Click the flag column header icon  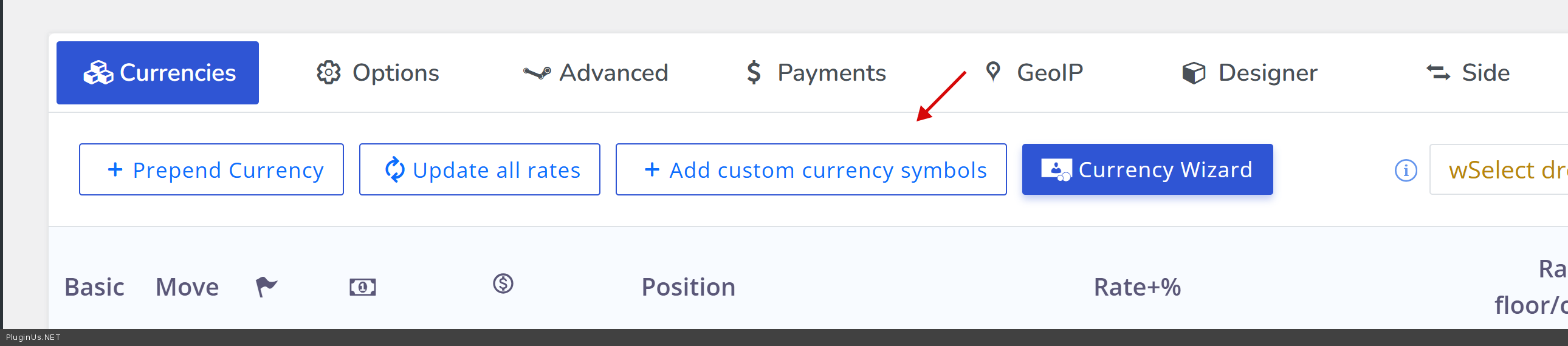pos(266,287)
